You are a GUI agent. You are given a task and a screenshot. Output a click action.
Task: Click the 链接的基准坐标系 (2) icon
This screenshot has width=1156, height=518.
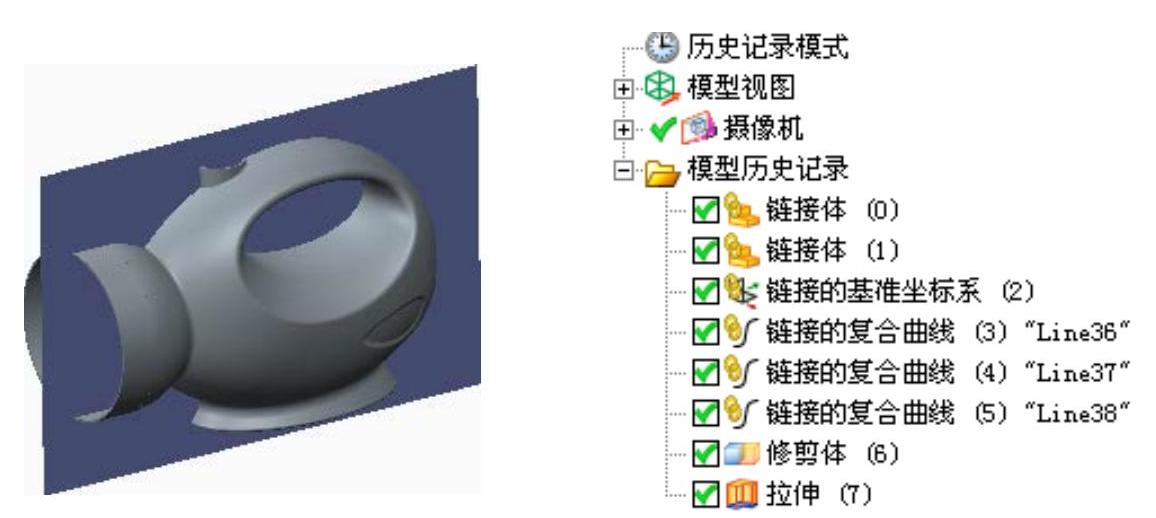click(x=741, y=291)
